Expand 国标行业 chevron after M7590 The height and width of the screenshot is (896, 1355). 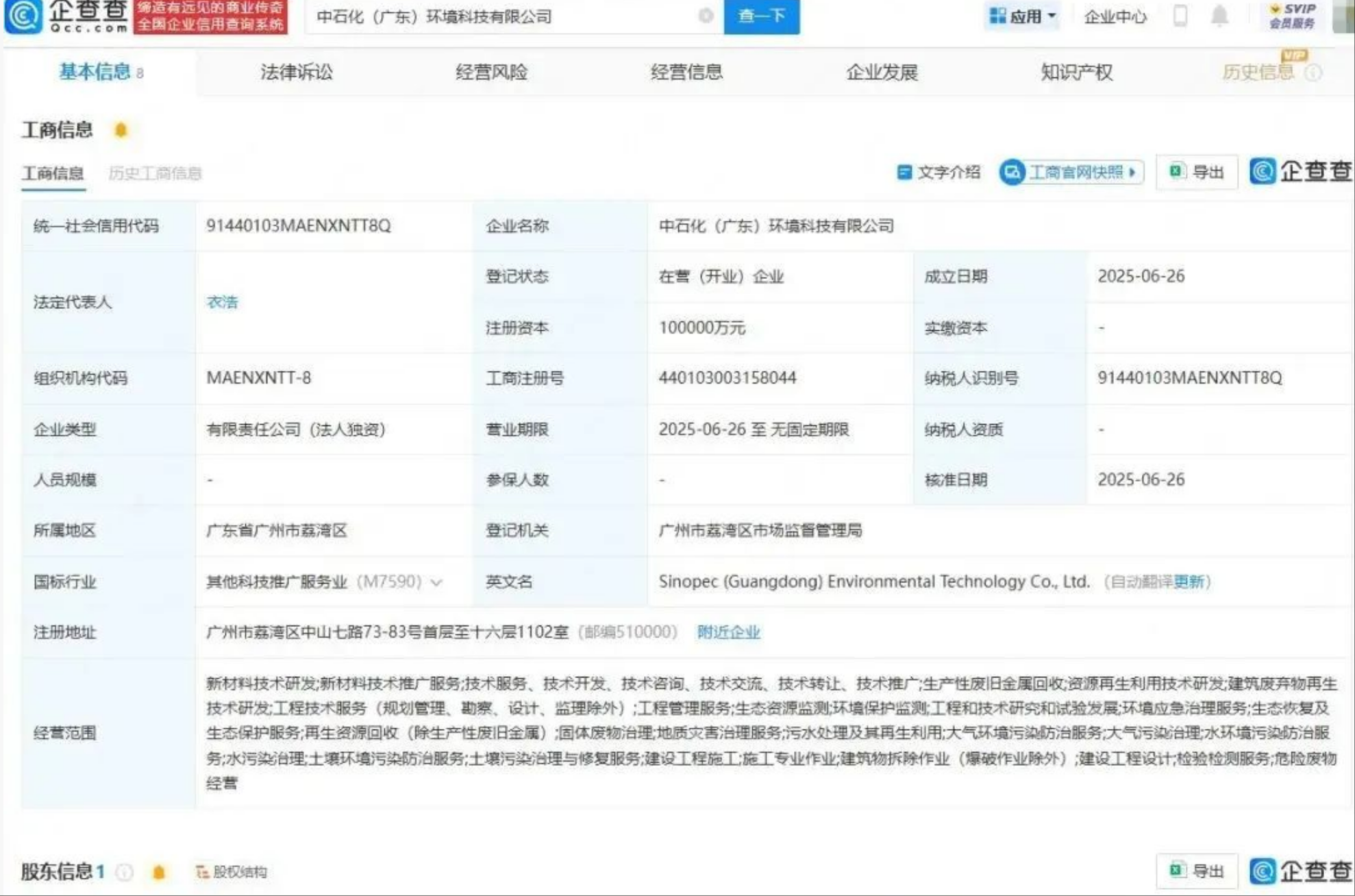(x=436, y=582)
